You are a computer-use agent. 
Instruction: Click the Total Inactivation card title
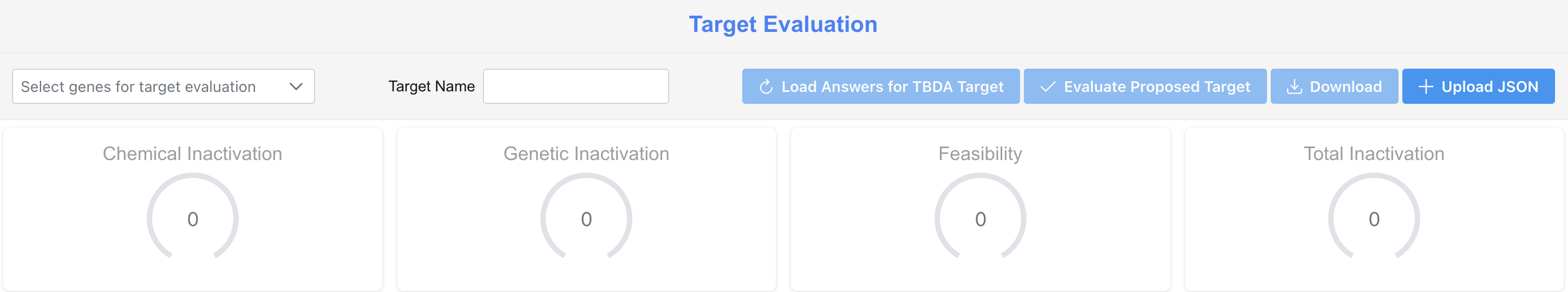coord(1374,154)
